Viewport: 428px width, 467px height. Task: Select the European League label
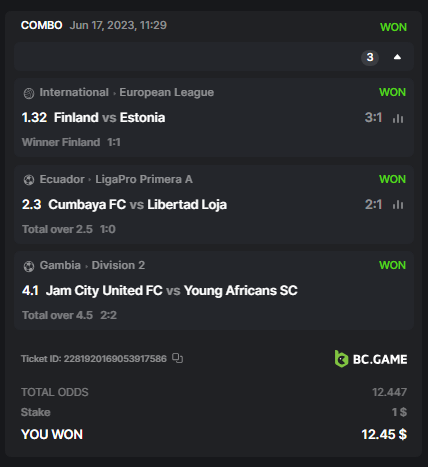(x=167, y=92)
